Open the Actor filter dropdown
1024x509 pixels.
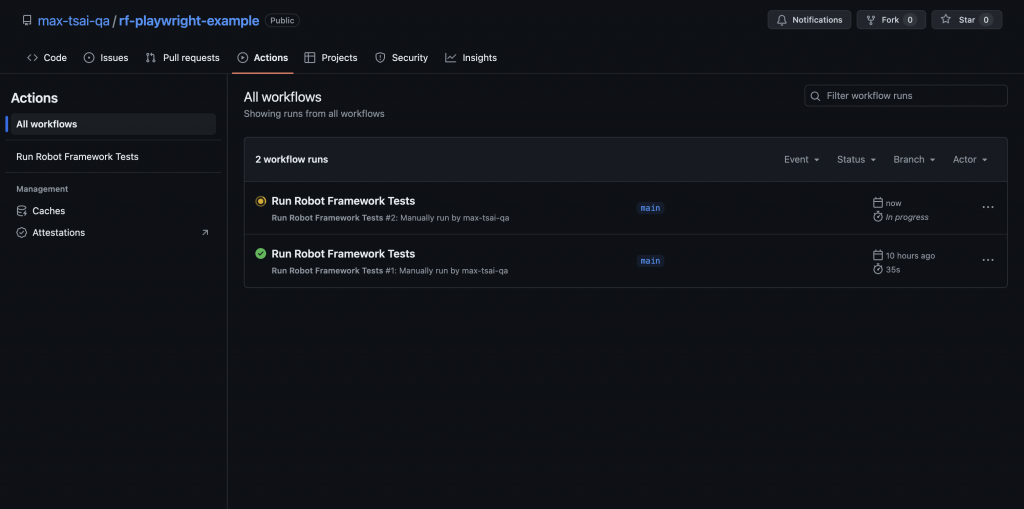click(970, 160)
